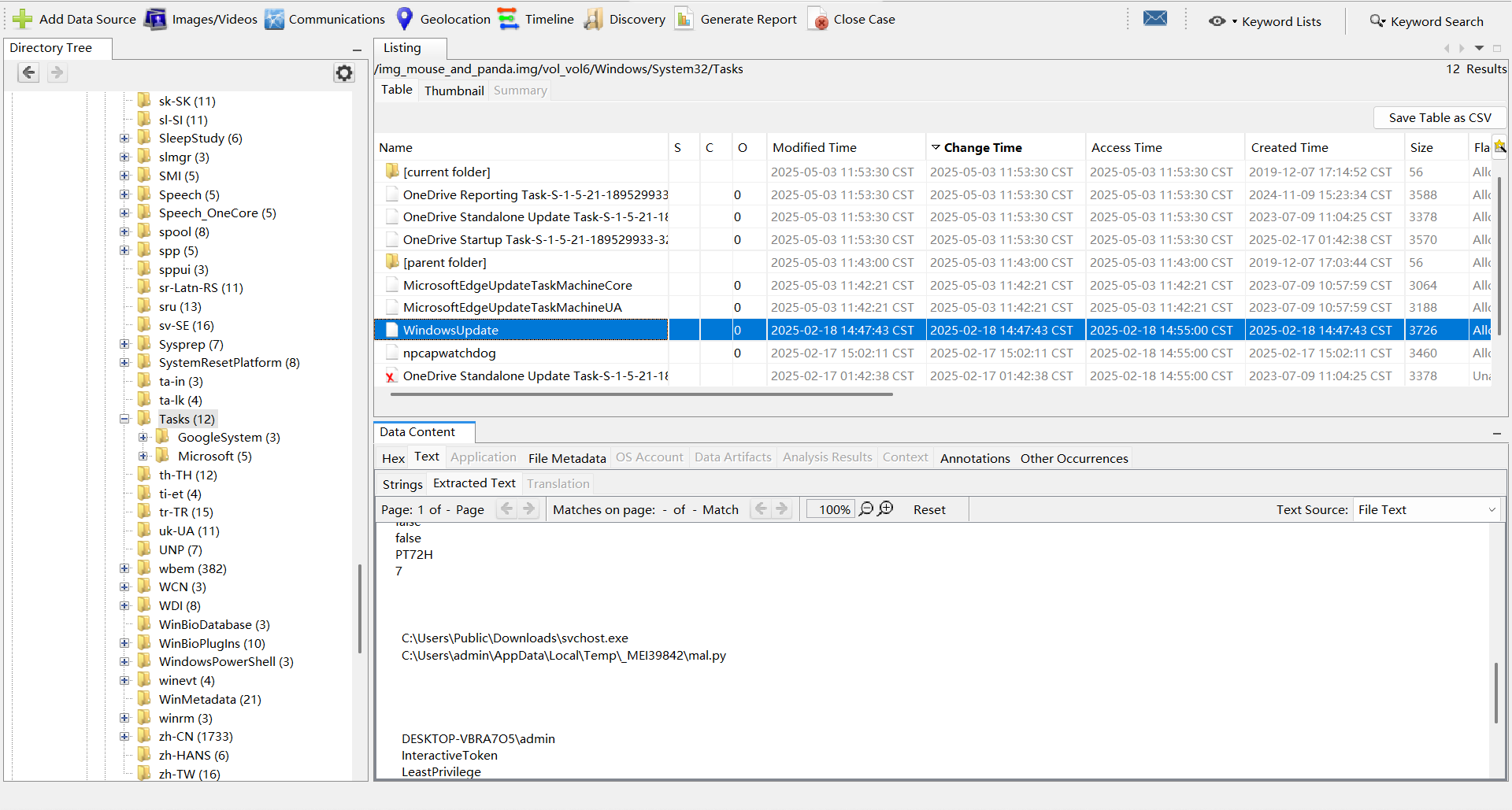This screenshot has height=810, width=1512.
Task: Click Save Table as CSV button
Action: point(1439,117)
